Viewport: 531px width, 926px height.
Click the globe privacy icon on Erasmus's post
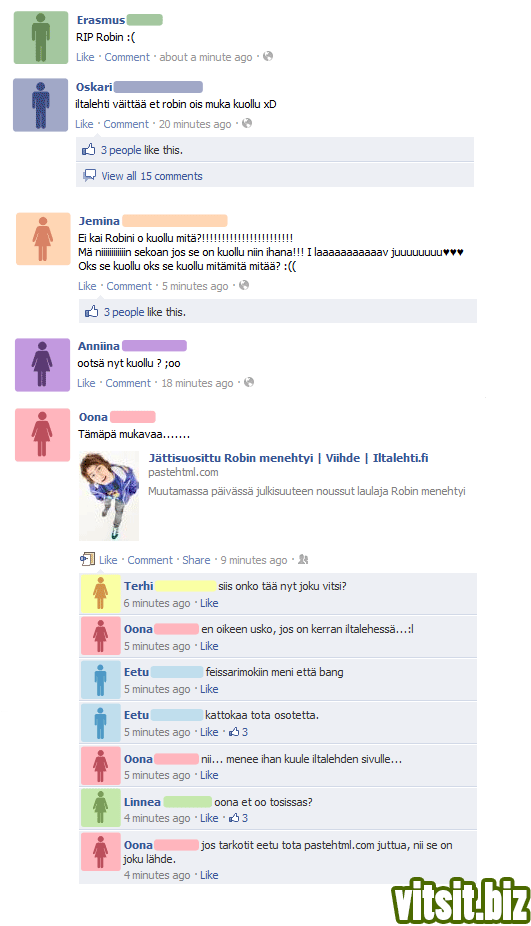(x=268, y=56)
